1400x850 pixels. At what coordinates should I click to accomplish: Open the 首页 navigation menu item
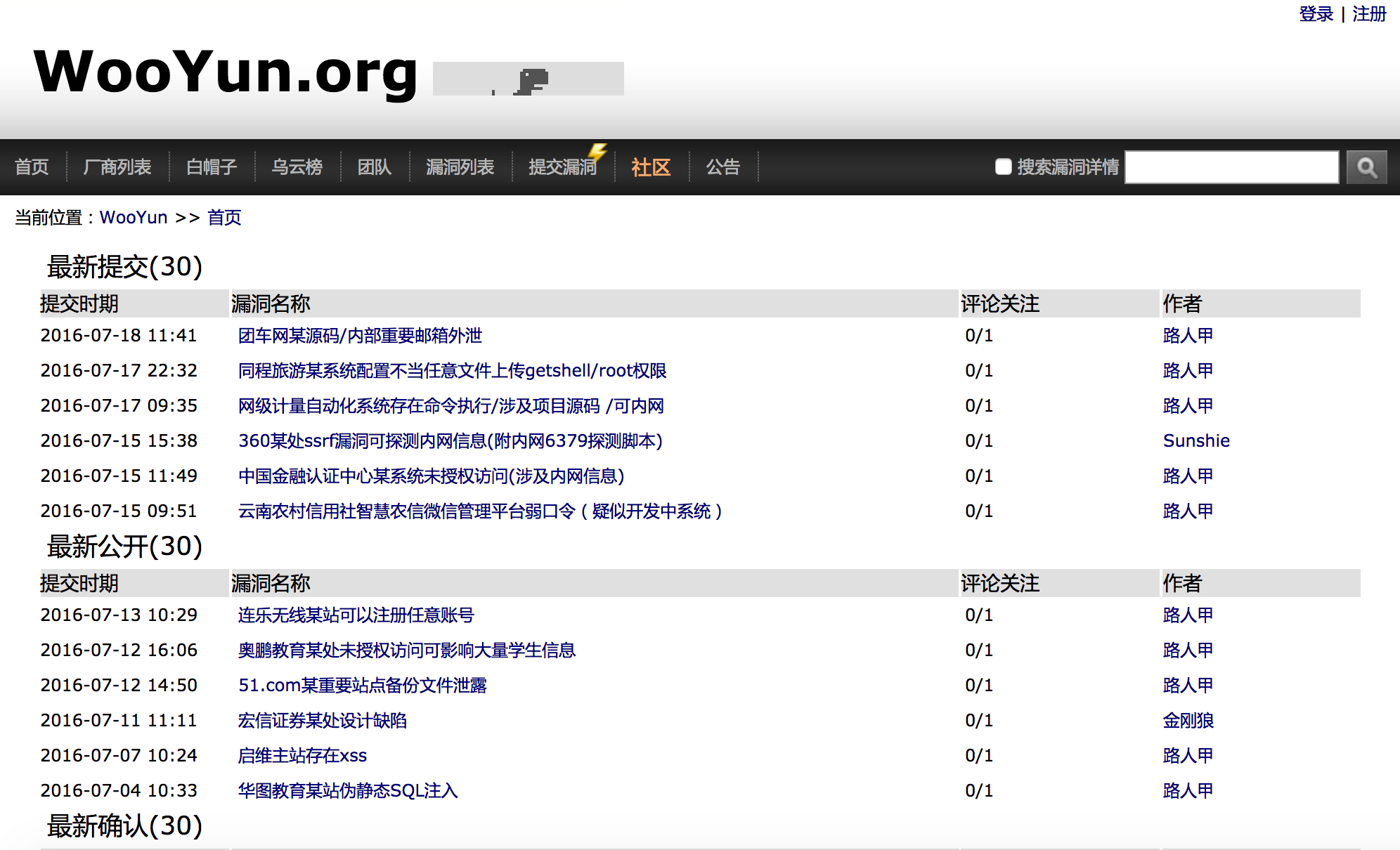(x=32, y=167)
